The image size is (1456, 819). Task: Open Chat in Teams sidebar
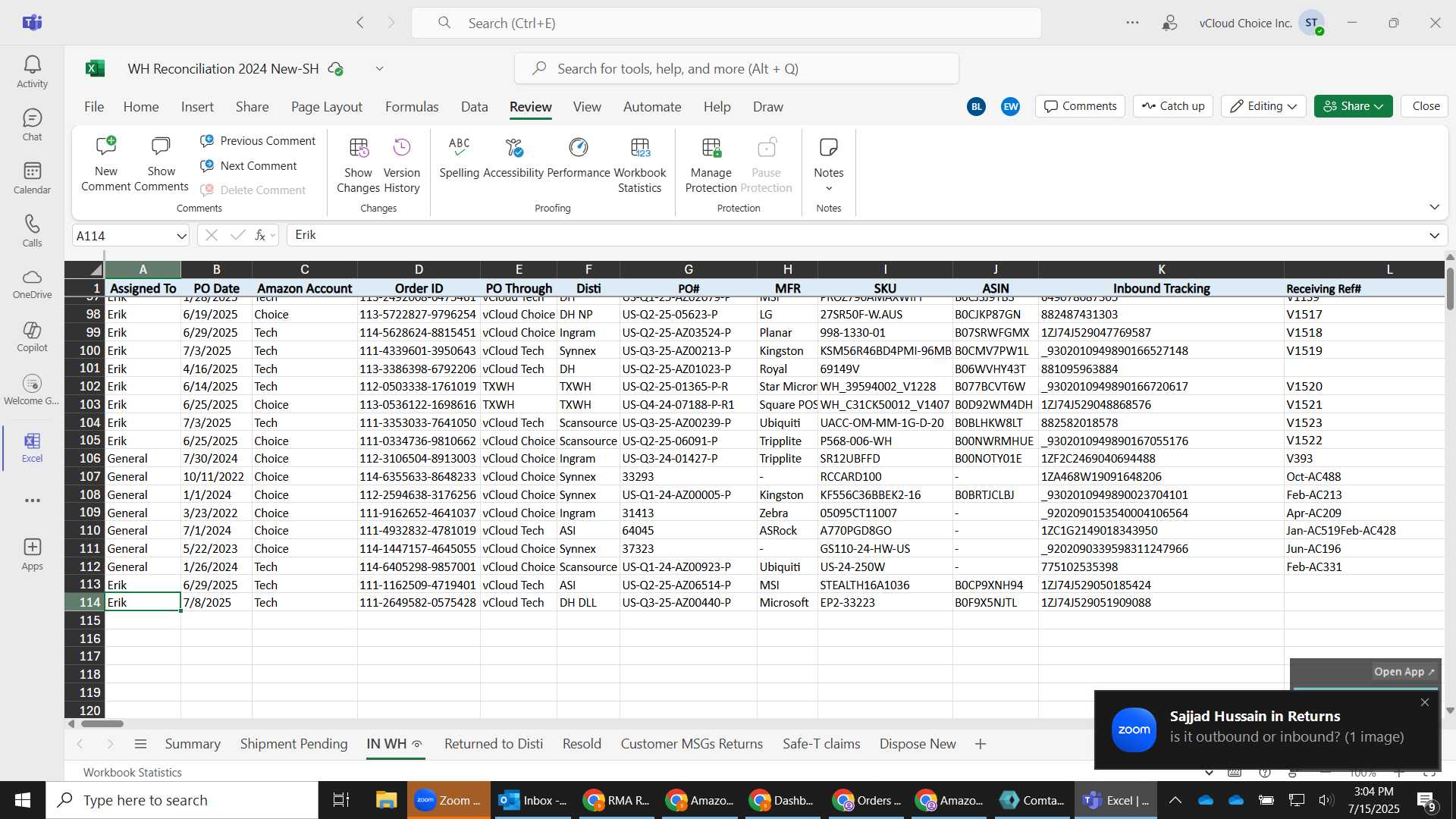(x=32, y=125)
